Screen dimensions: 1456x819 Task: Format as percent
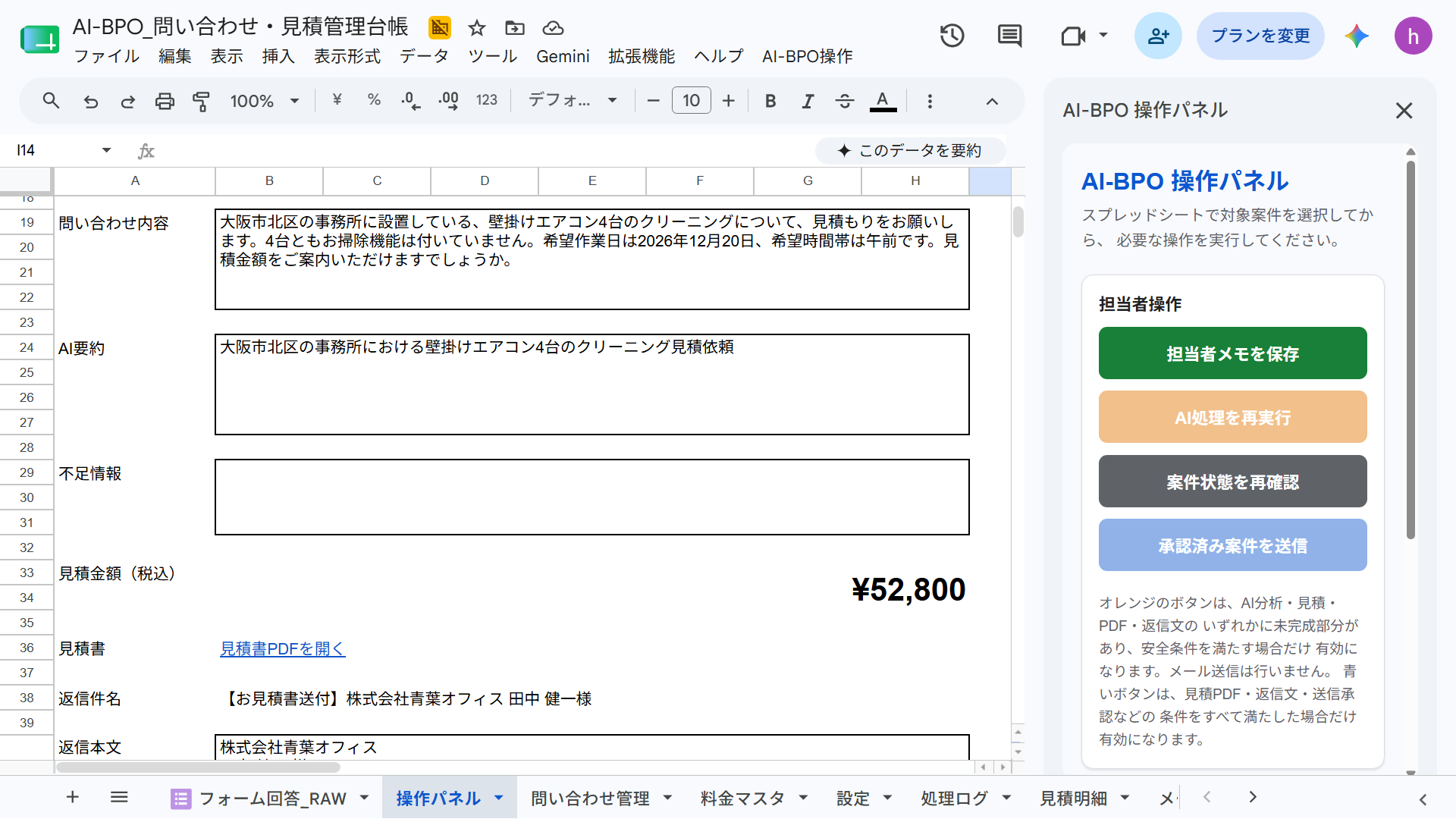point(374,100)
